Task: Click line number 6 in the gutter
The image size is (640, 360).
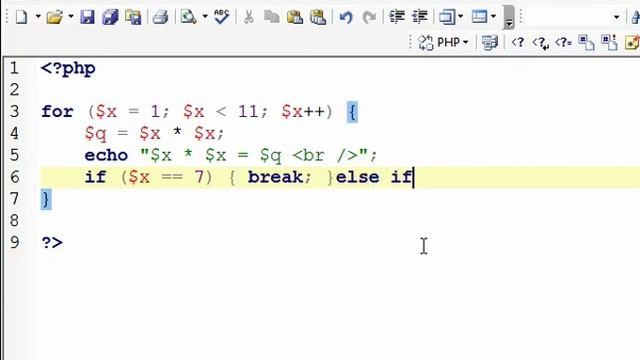Action: point(15,177)
